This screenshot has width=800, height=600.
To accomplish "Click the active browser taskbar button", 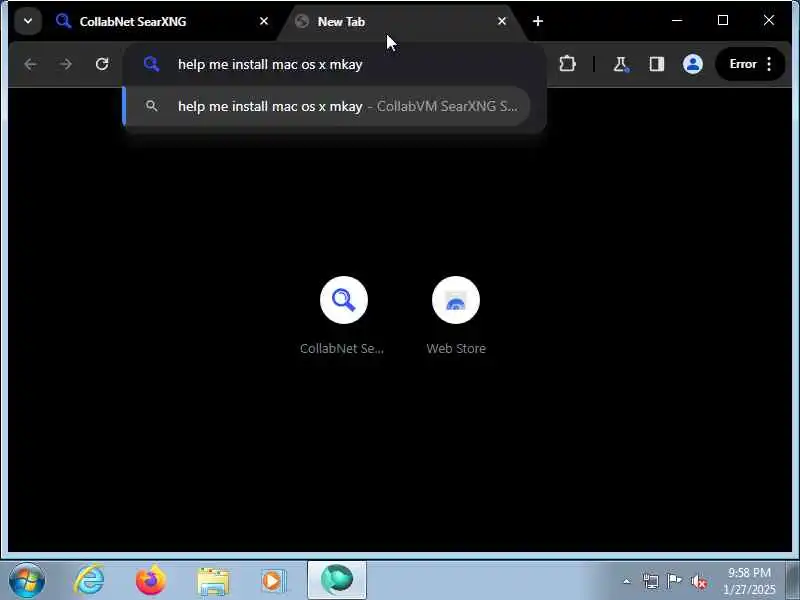I will (x=337, y=580).
